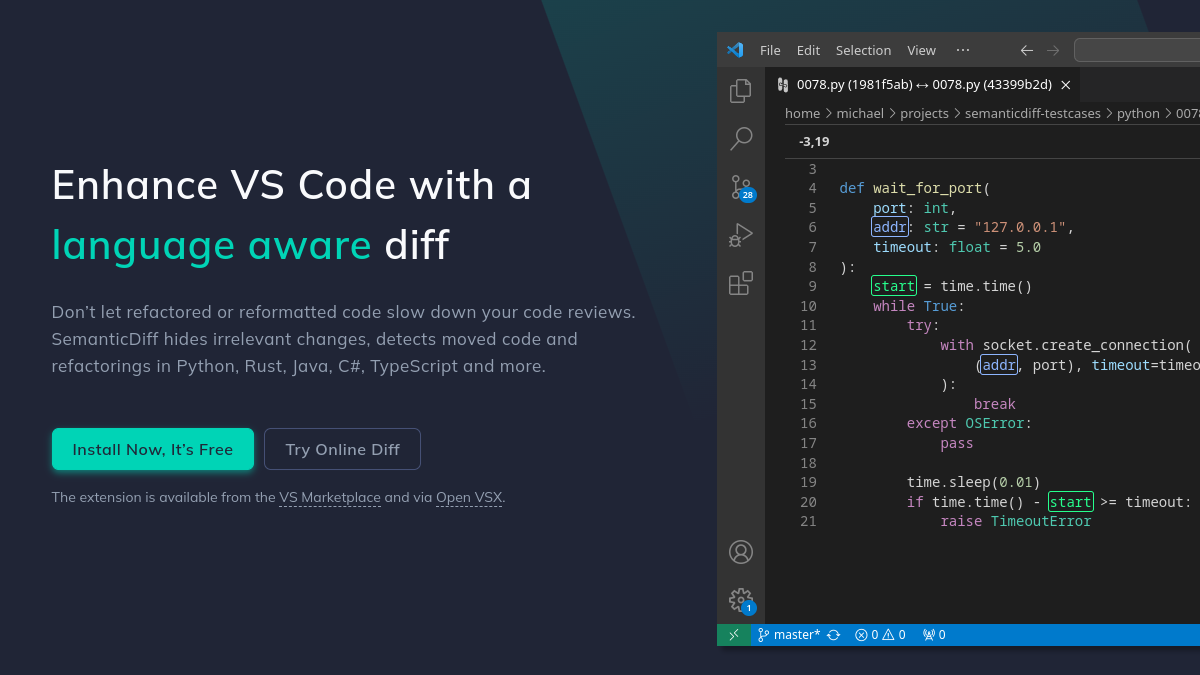Viewport: 1200px width, 675px height.
Task: Open the VS Marketplace link
Action: tap(330, 497)
